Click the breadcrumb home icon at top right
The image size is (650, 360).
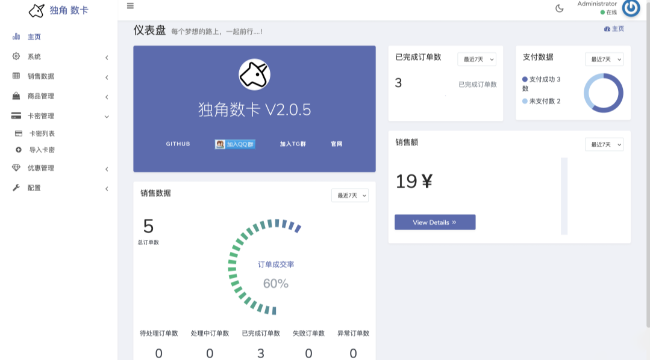click(607, 29)
